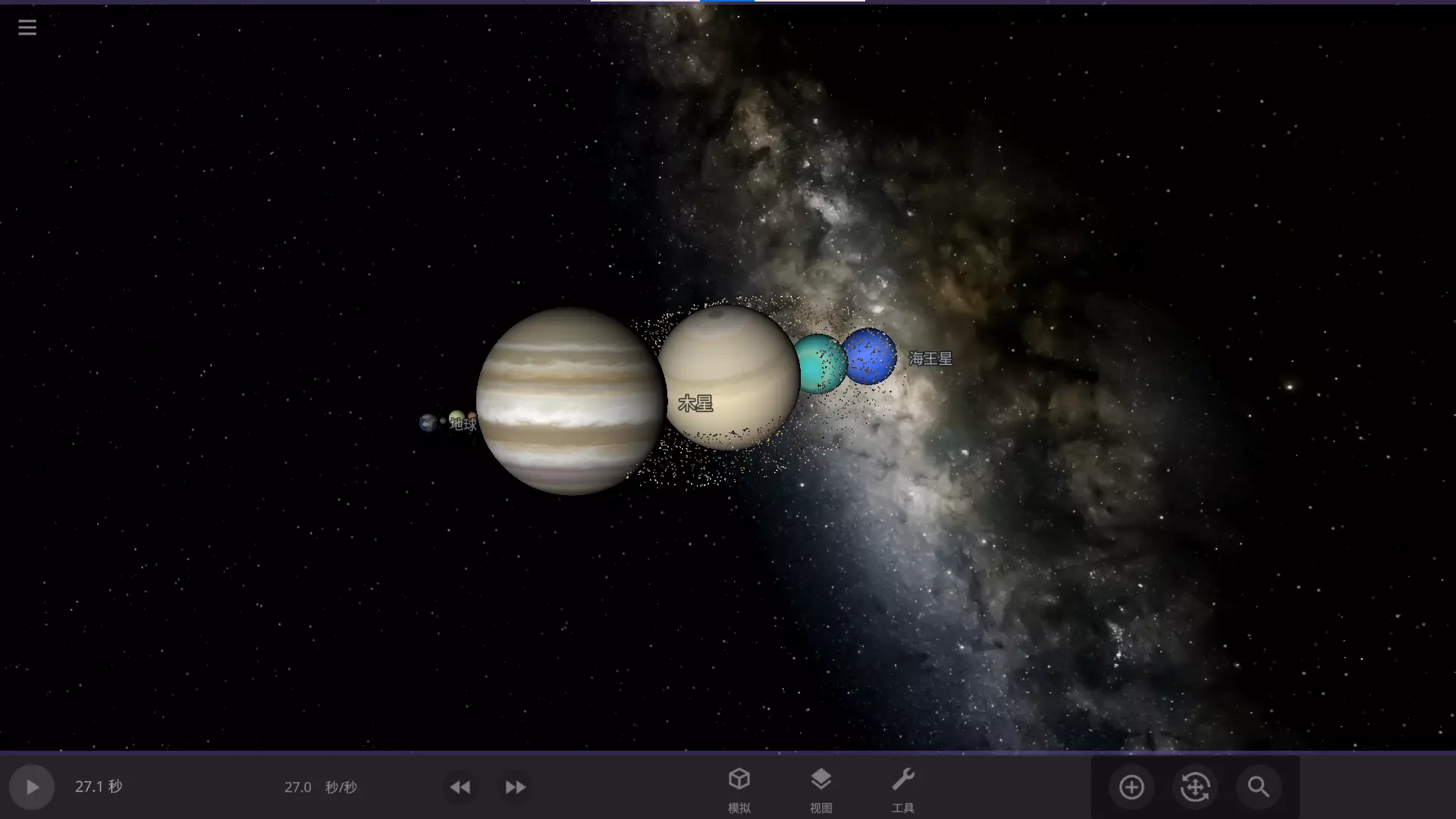
Task: Slow down simulation with rewind arrows
Action: 460,787
